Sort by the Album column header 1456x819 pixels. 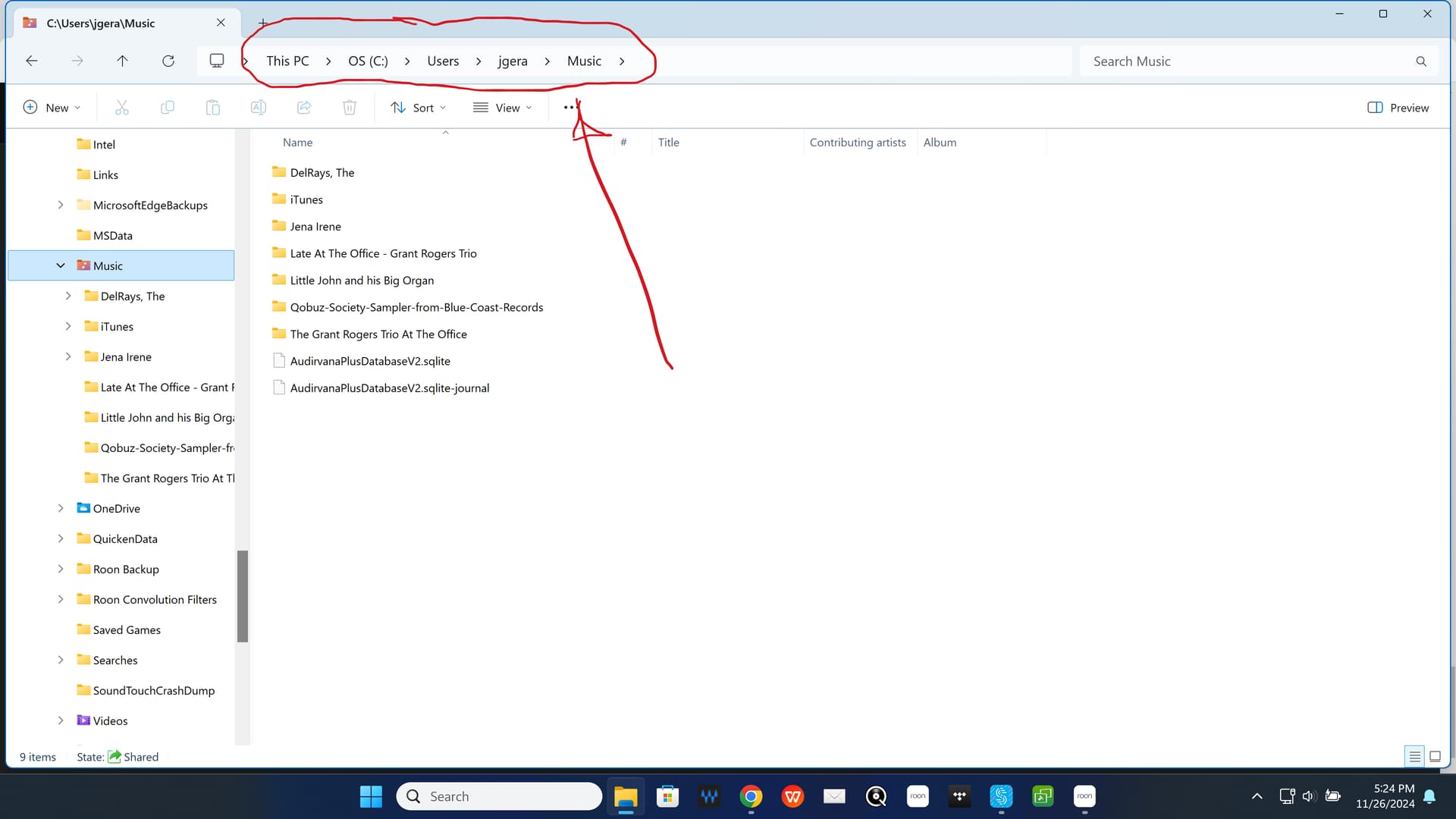tap(940, 143)
